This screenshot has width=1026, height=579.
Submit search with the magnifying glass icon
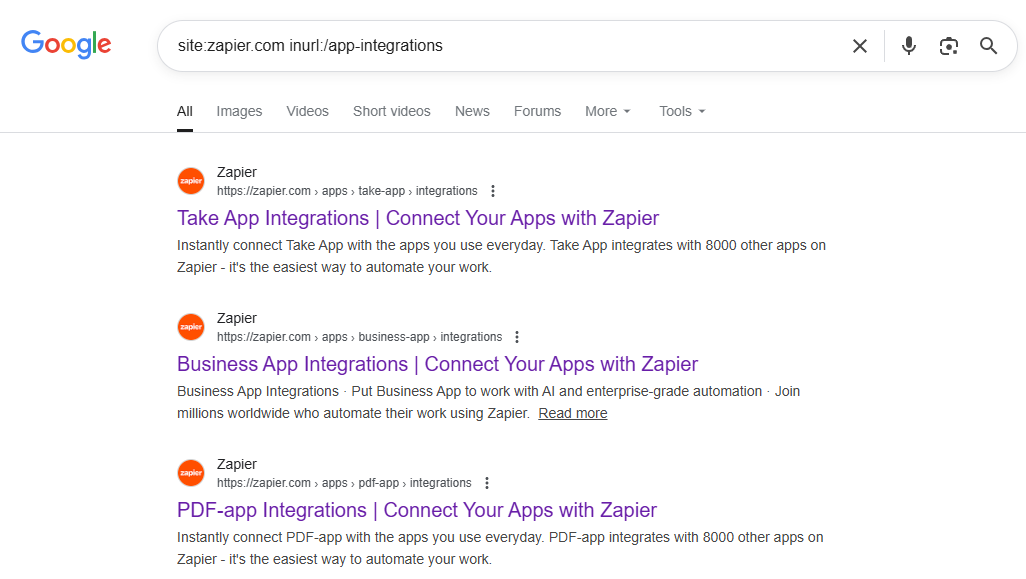pos(988,46)
